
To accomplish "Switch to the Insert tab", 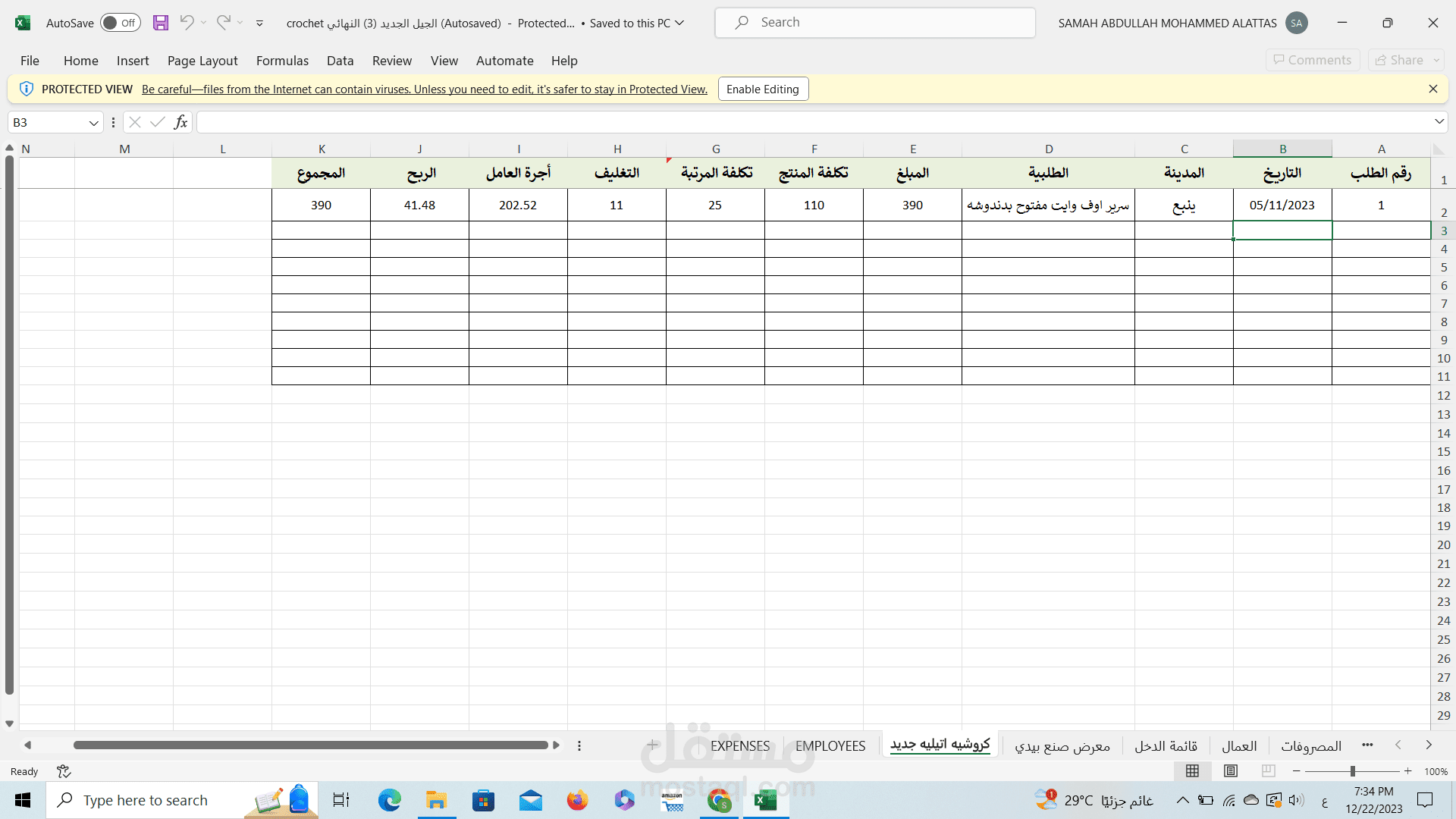I will coord(133,61).
